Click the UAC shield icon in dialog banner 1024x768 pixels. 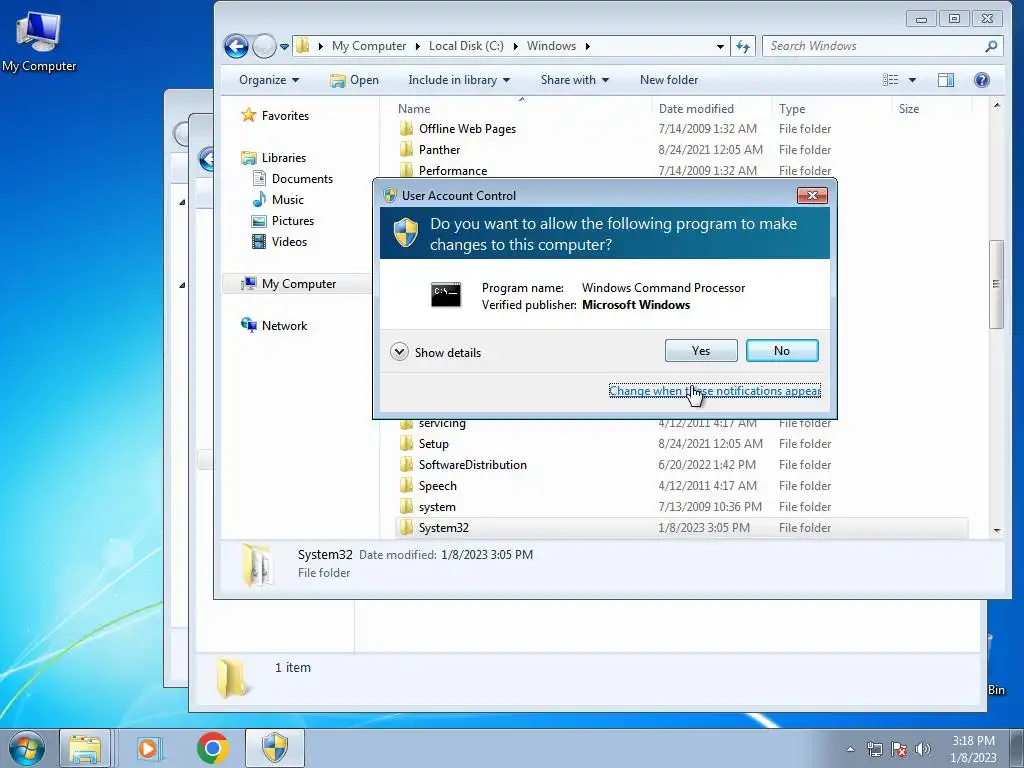tap(406, 232)
